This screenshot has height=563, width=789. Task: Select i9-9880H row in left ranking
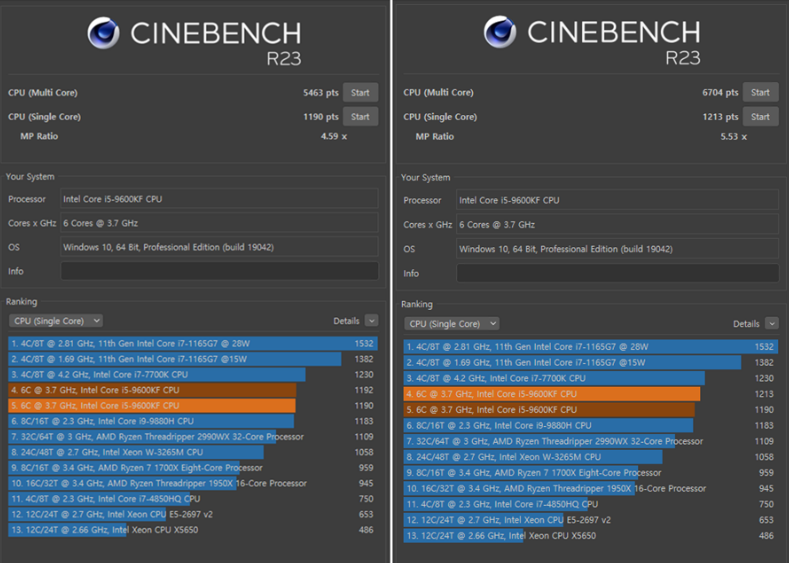[x=193, y=421]
